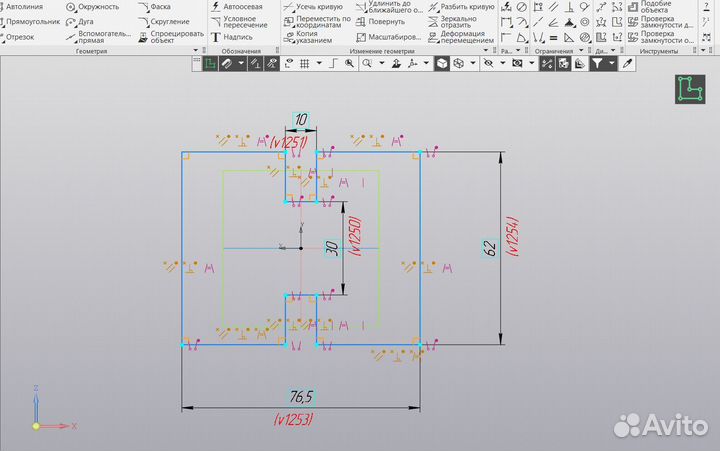Toggle the shaded cube display mode
This screenshot has height=451, width=720.
click(x=441, y=63)
